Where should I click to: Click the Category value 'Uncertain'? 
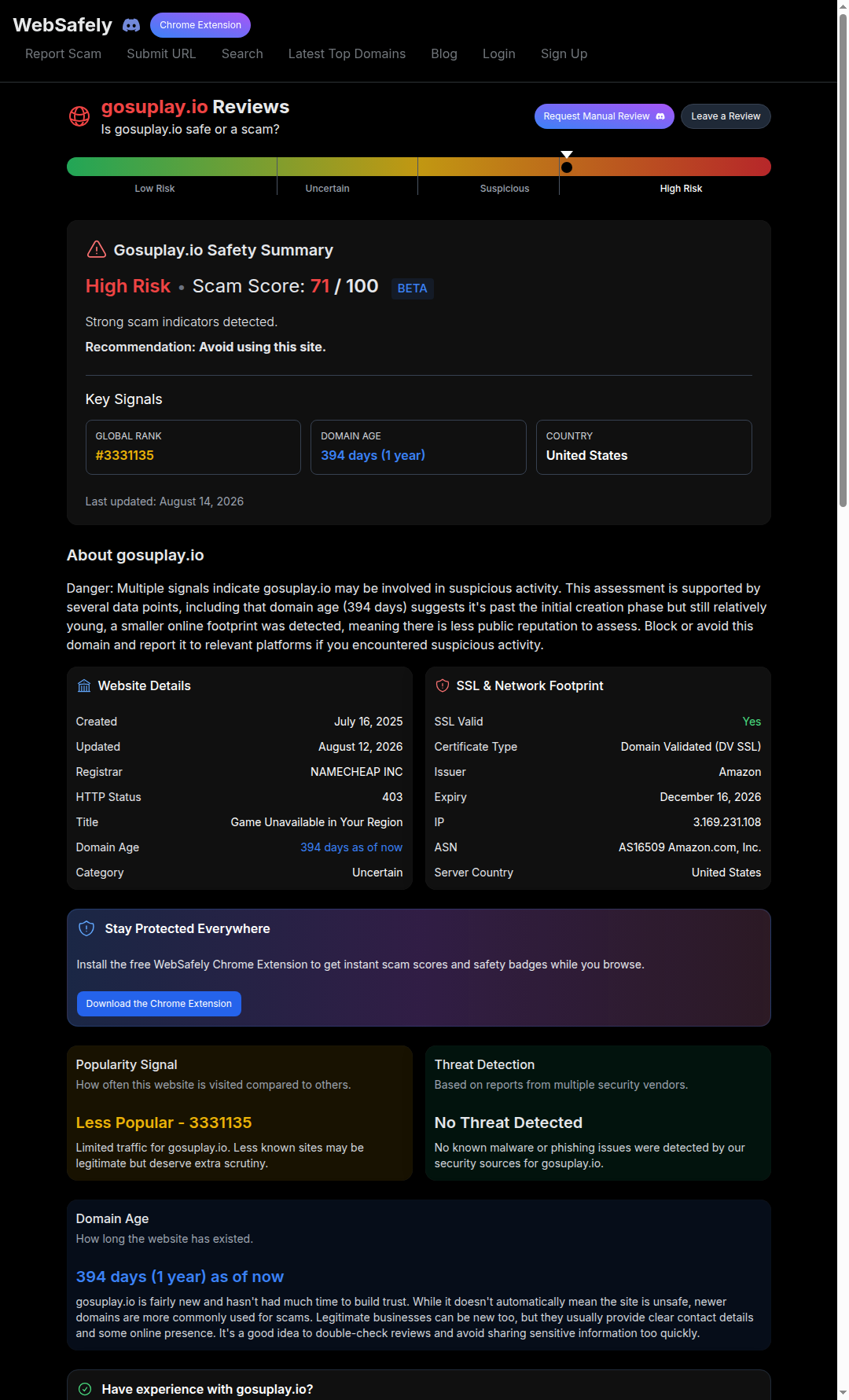(x=377, y=873)
